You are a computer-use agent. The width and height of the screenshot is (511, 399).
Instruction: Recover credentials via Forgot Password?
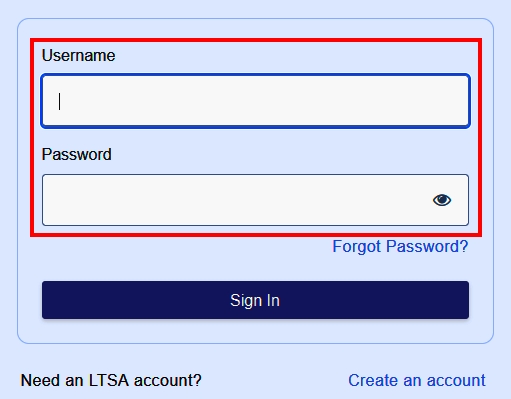[400, 247]
